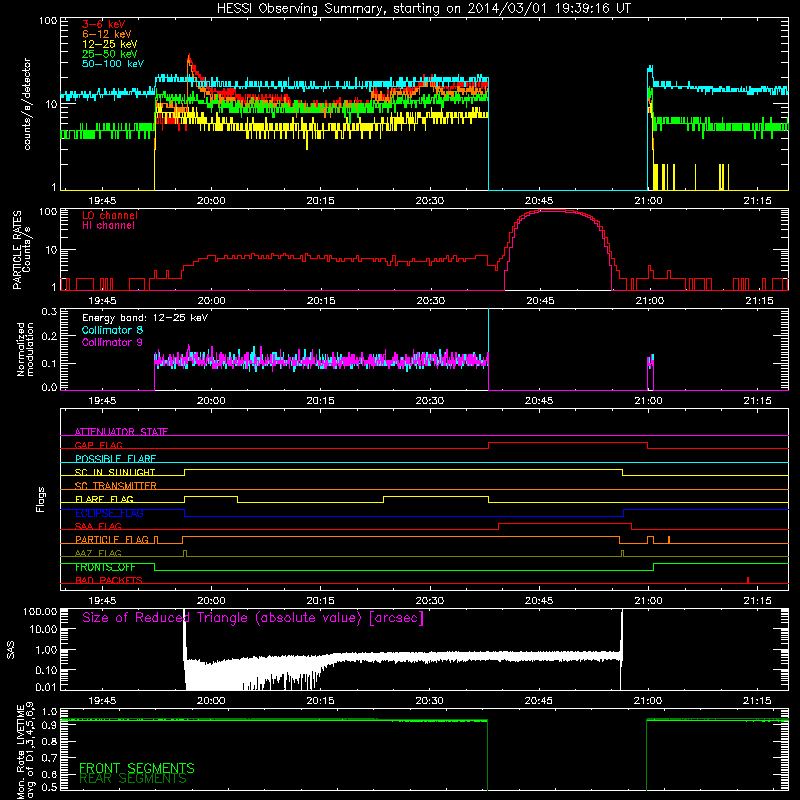The height and width of the screenshot is (800, 800).
Task: Click the SAA FLAG raised step line
Action: [x=565, y=524]
